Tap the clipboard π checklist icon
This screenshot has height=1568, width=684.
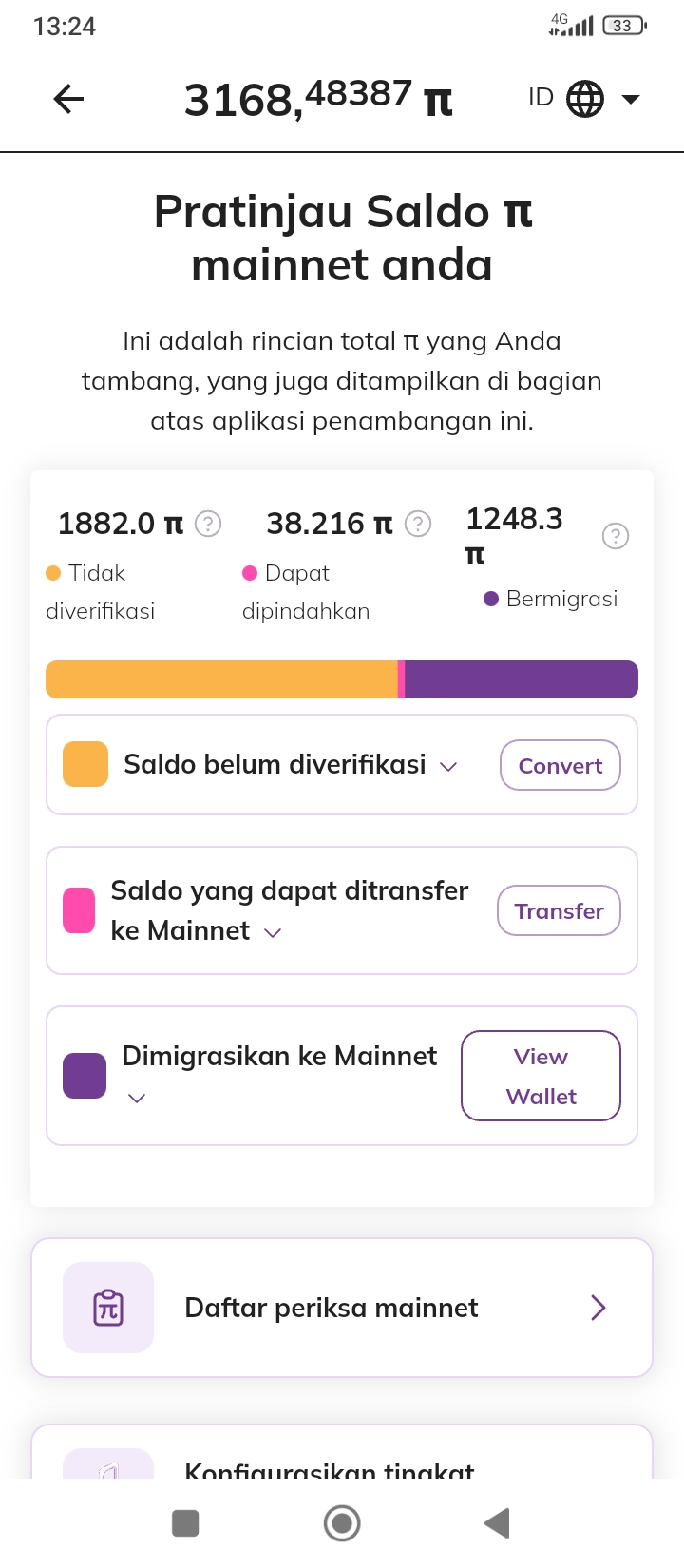(x=108, y=1308)
